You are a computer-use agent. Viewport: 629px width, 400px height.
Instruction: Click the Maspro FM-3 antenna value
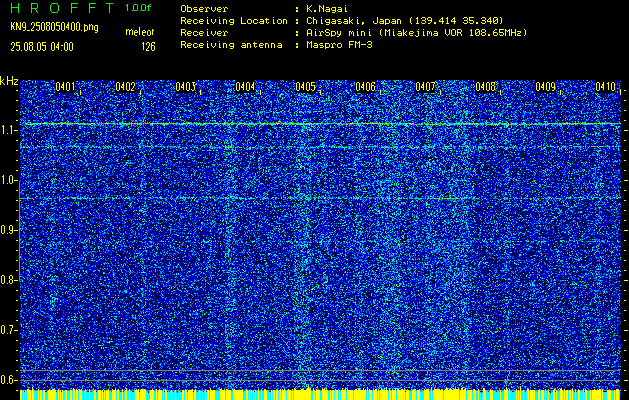[x=339, y=45]
